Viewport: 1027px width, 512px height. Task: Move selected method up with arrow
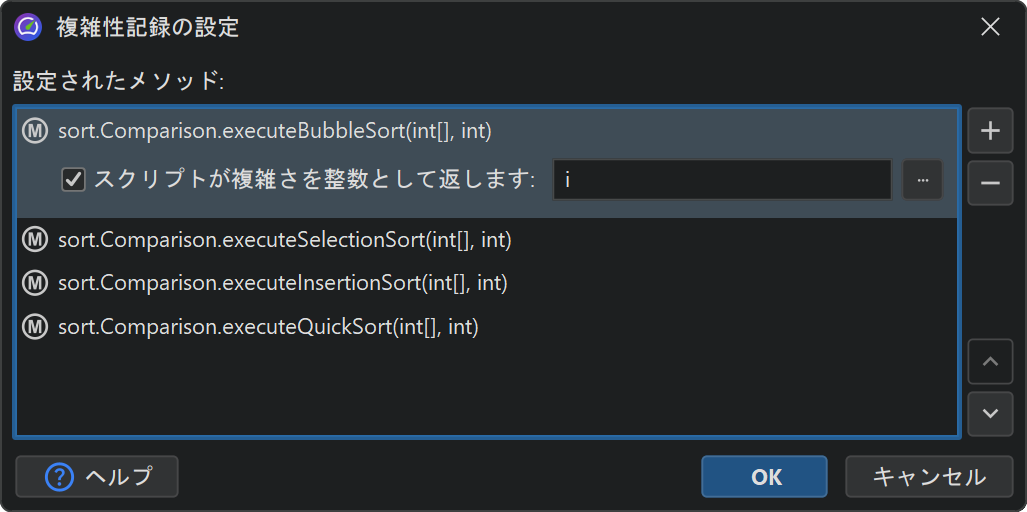coord(990,361)
